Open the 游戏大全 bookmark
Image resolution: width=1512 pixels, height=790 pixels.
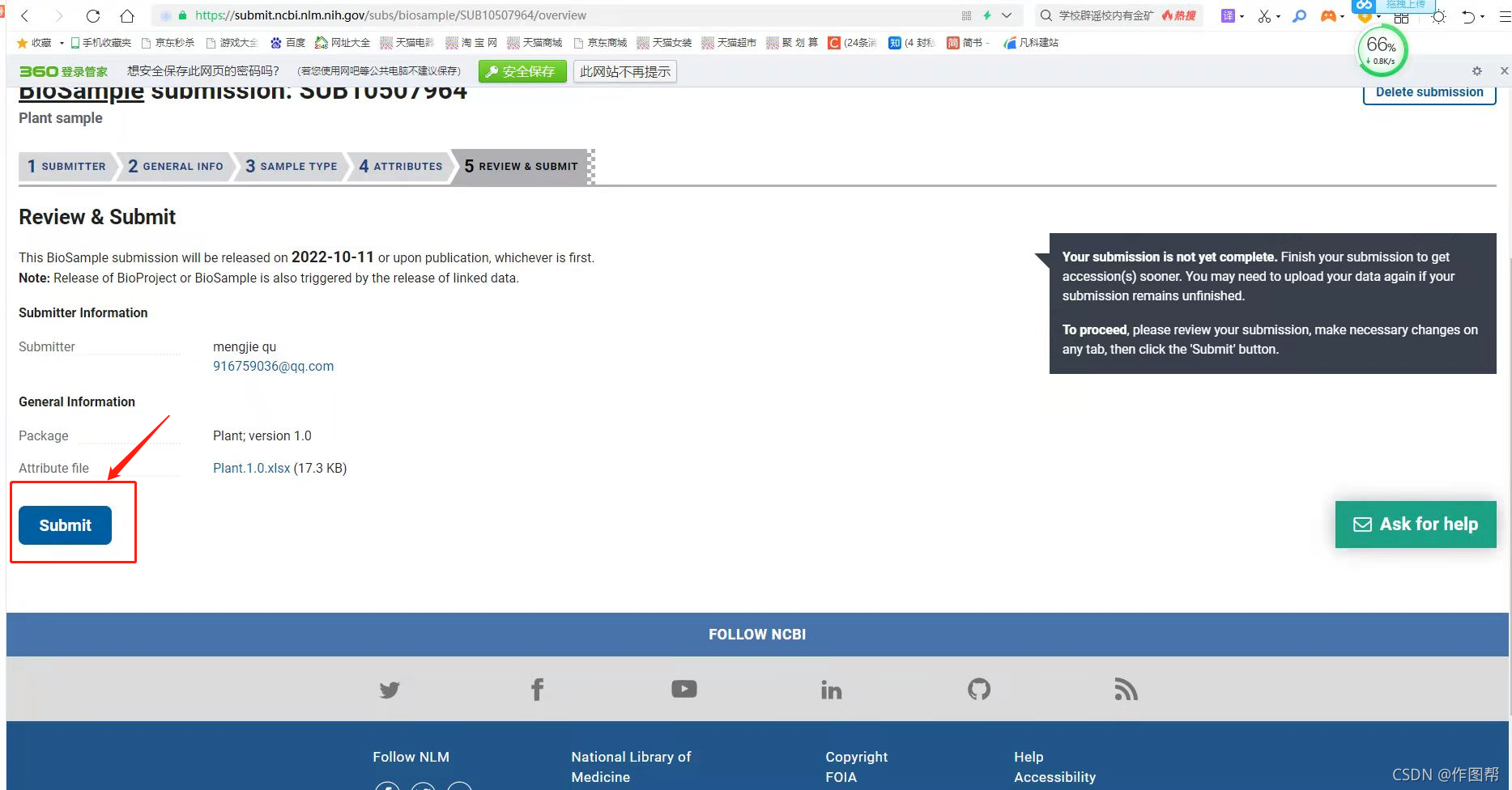[x=232, y=43]
